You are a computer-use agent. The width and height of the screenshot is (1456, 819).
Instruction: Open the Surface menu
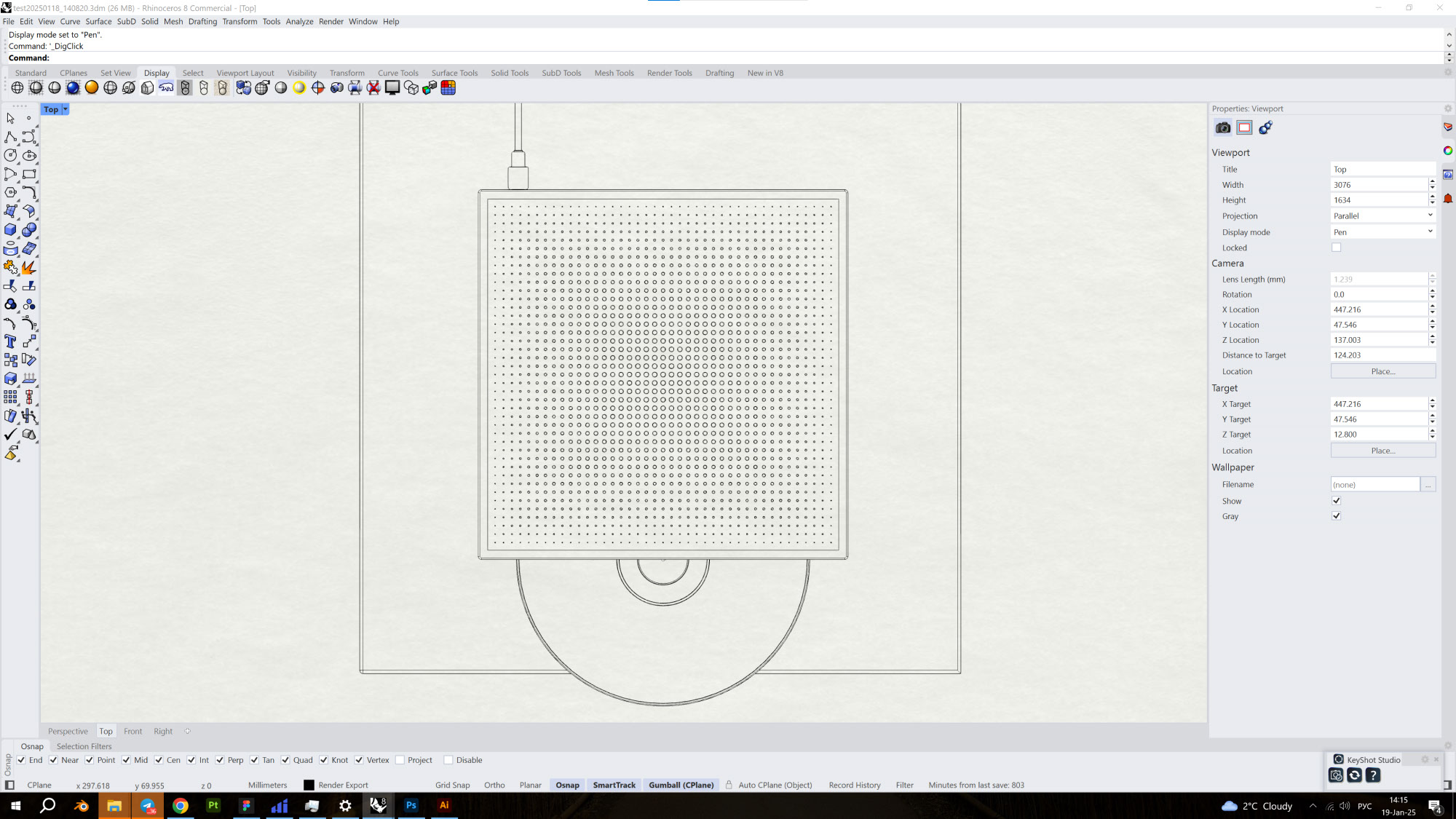(98, 22)
